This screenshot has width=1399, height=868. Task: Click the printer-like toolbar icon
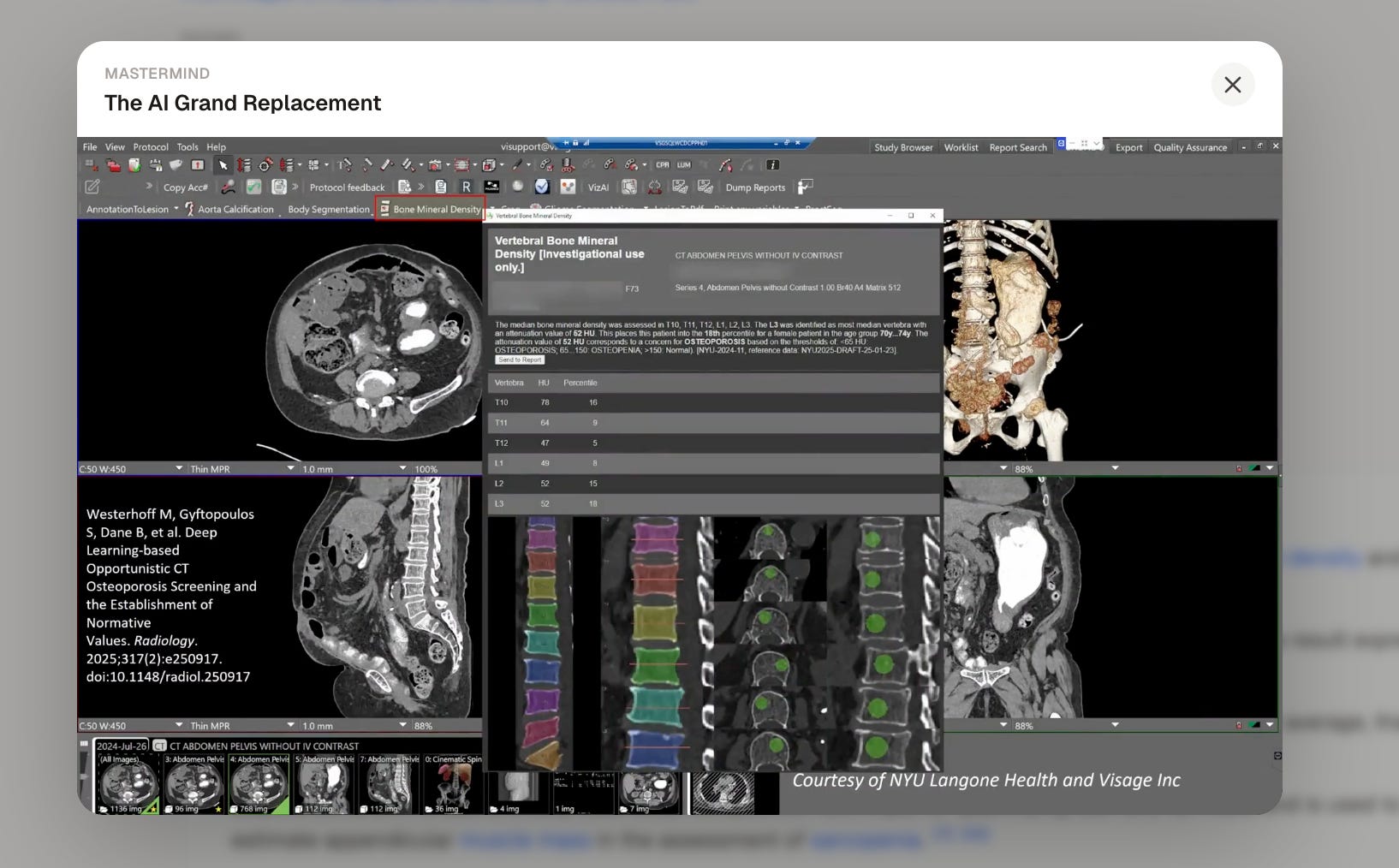[155, 165]
